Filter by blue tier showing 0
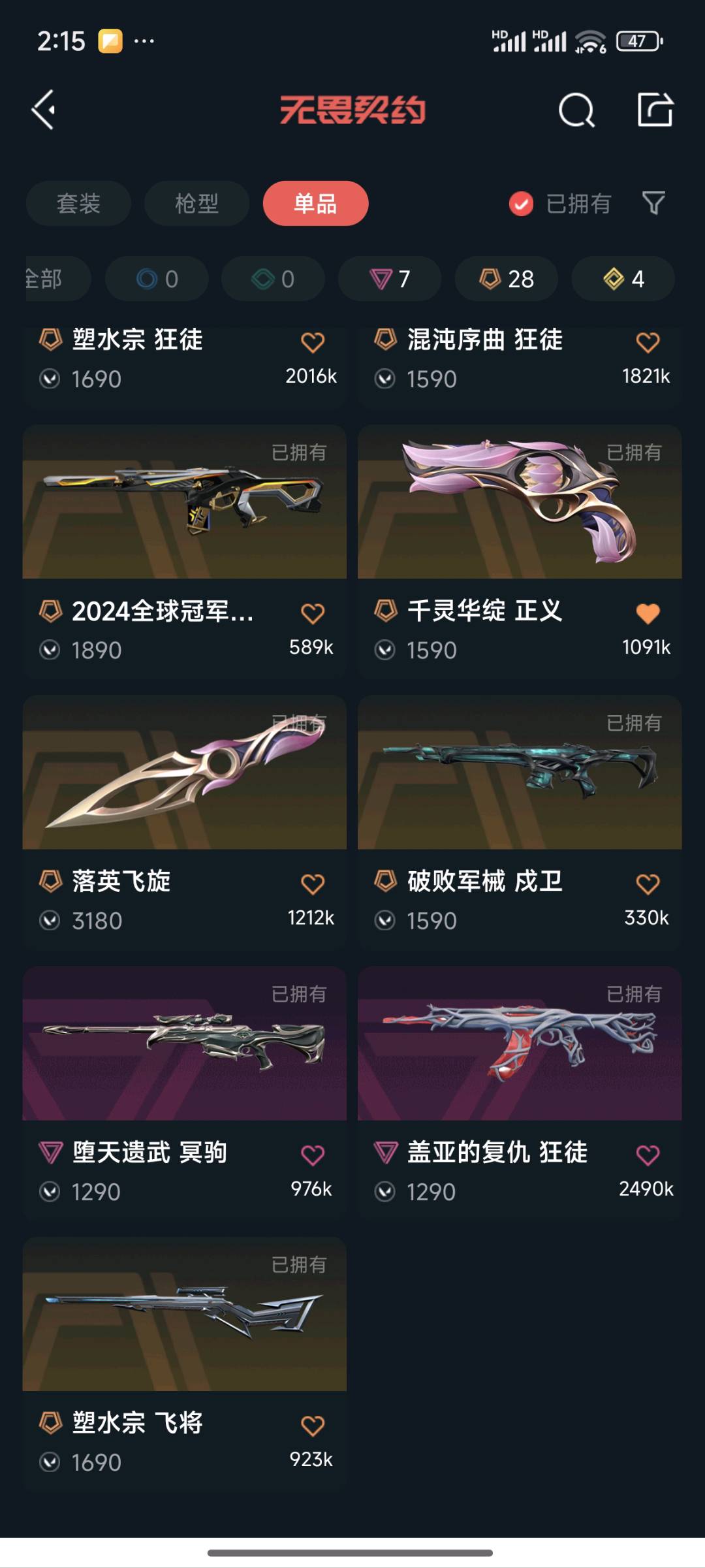This screenshot has width=705, height=1568. point(157,279)
